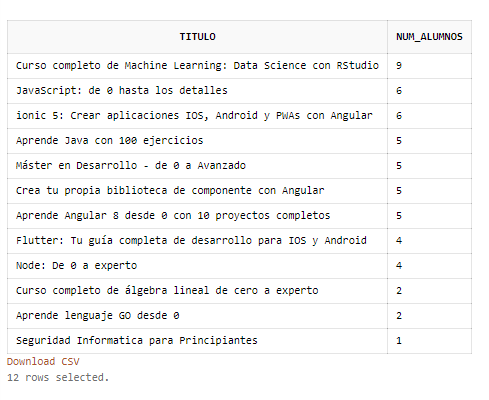Select Crea tu propia biblioteca de componente row
The image size is (489, 400).
click(x=239, y=191)
